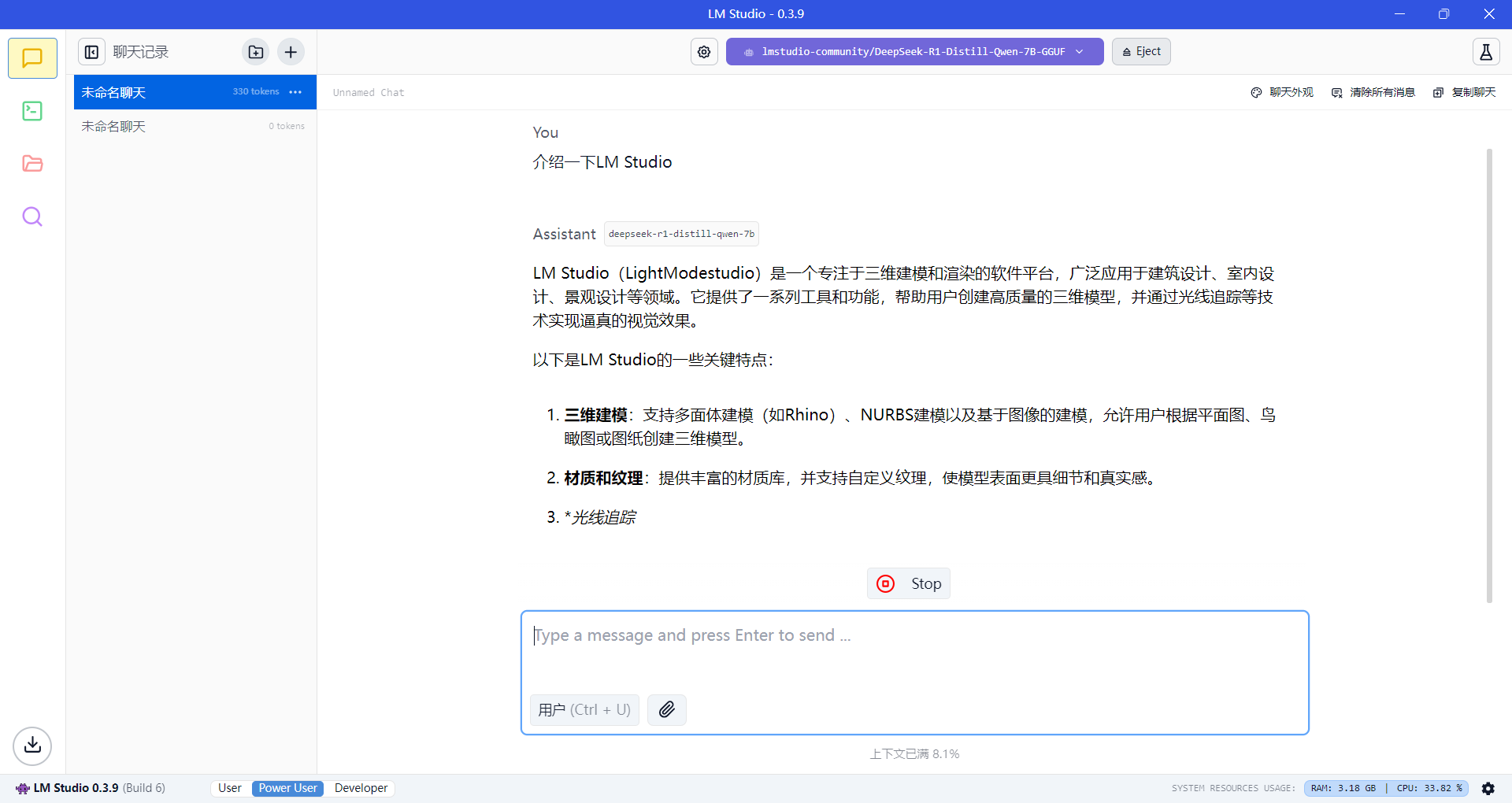Switch to User mode
Screen dimensions: 1512x803
point(230,788)
